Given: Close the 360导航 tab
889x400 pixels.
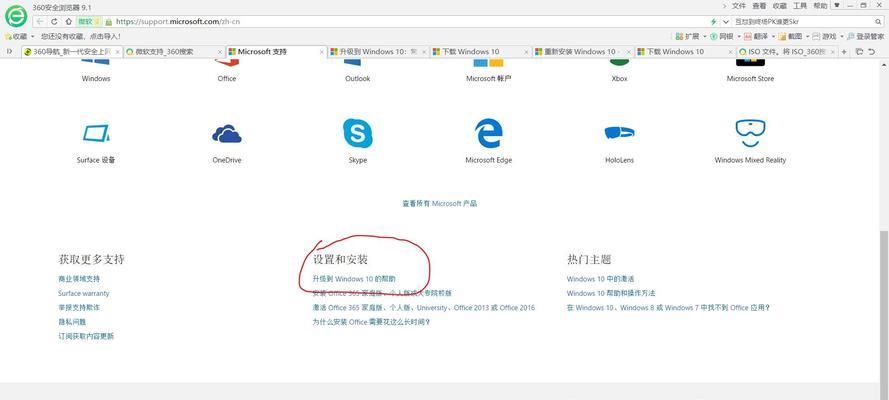Looking at the screenshot, I should click(117, 52).
